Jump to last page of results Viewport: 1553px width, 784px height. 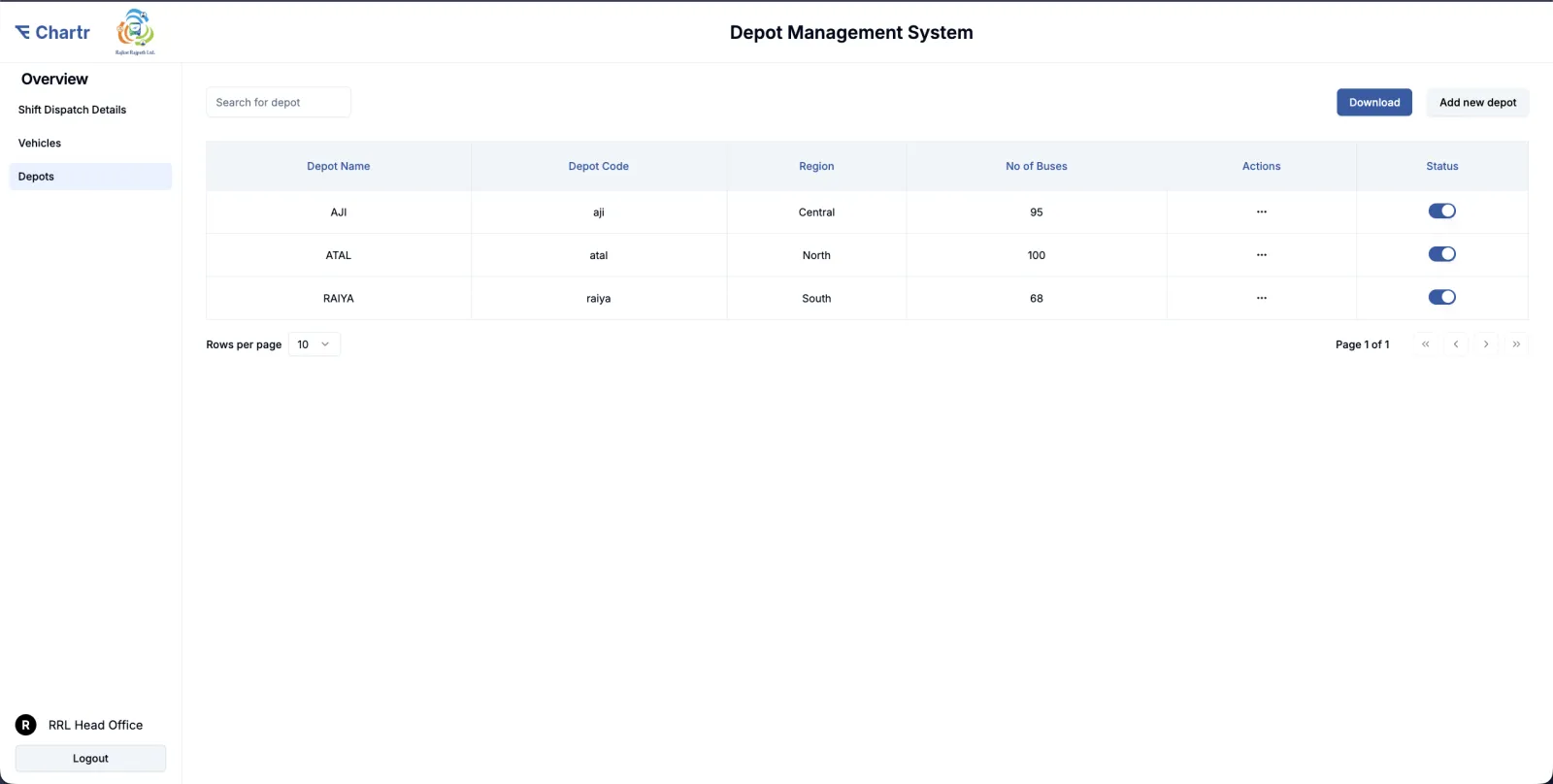click(1516, 344)
